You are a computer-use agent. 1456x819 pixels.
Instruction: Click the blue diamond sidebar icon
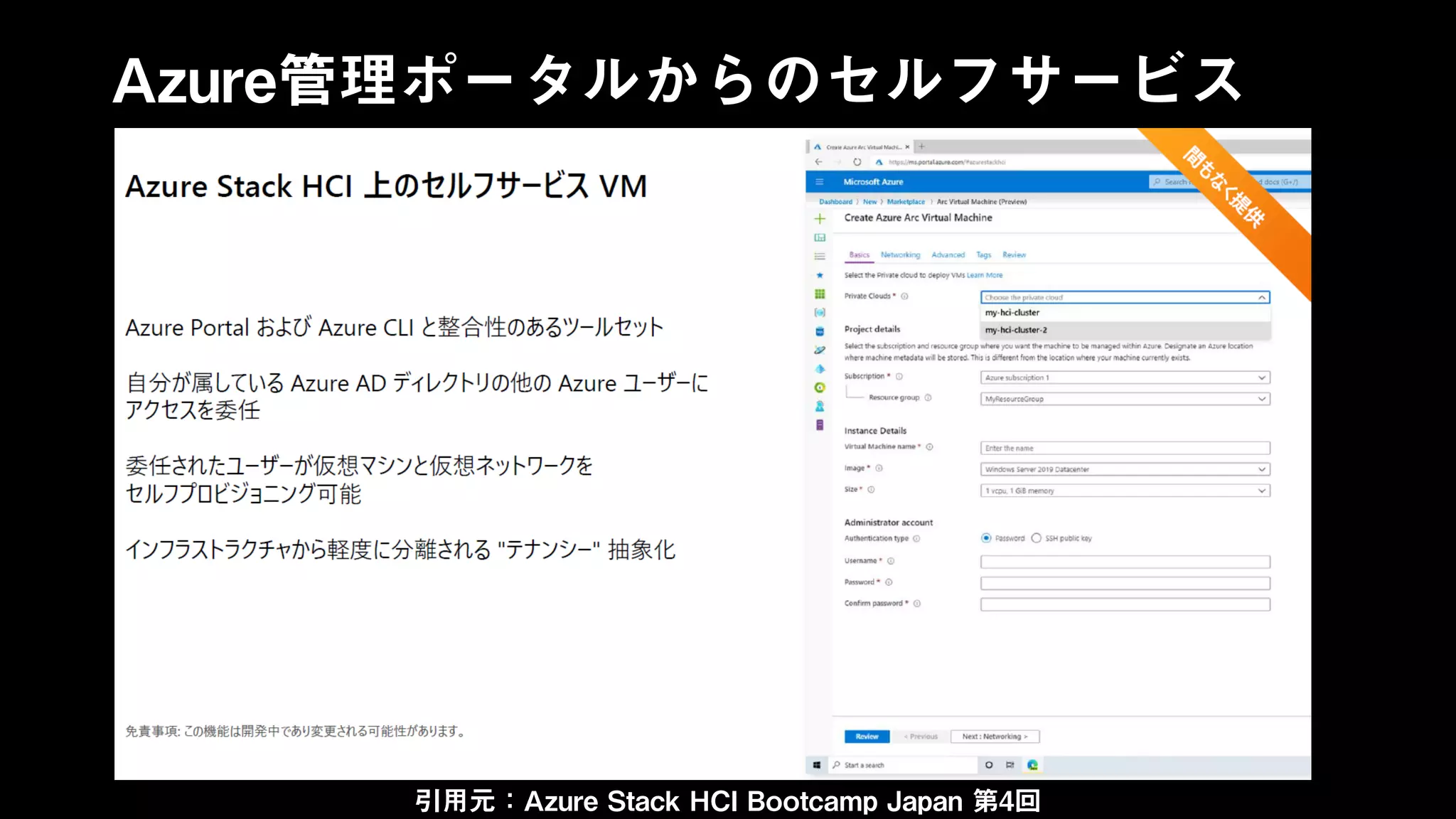[820, 369]
